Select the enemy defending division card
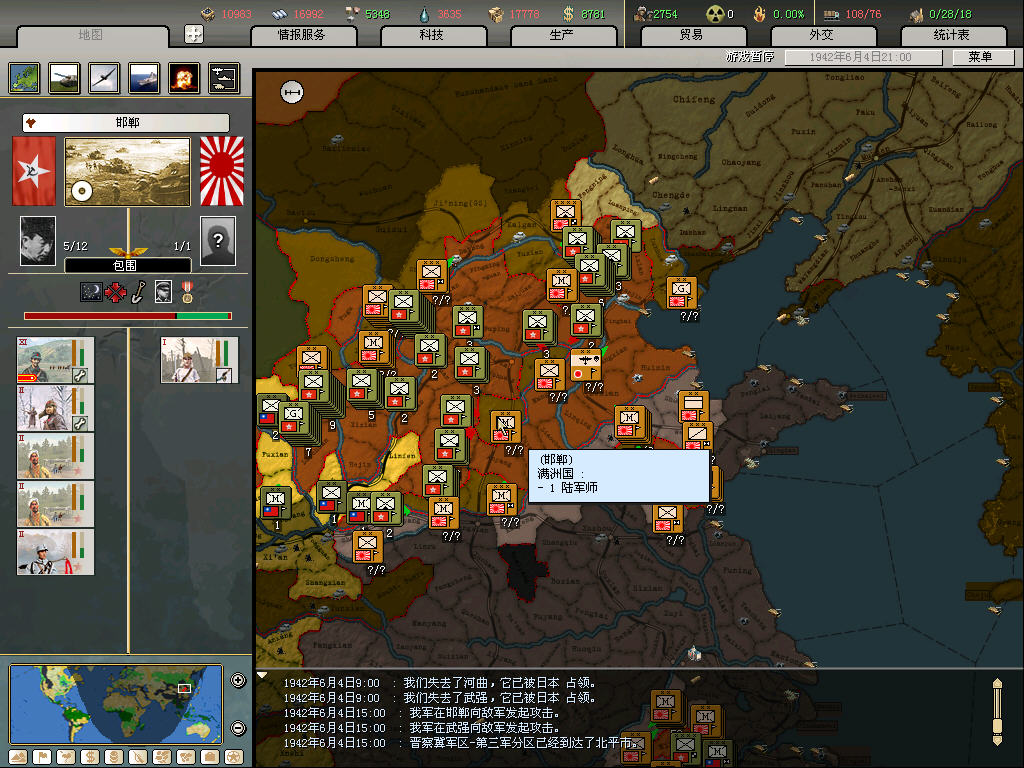The width and height of the screenshot is (1024, 768). [x=199, y=360]
